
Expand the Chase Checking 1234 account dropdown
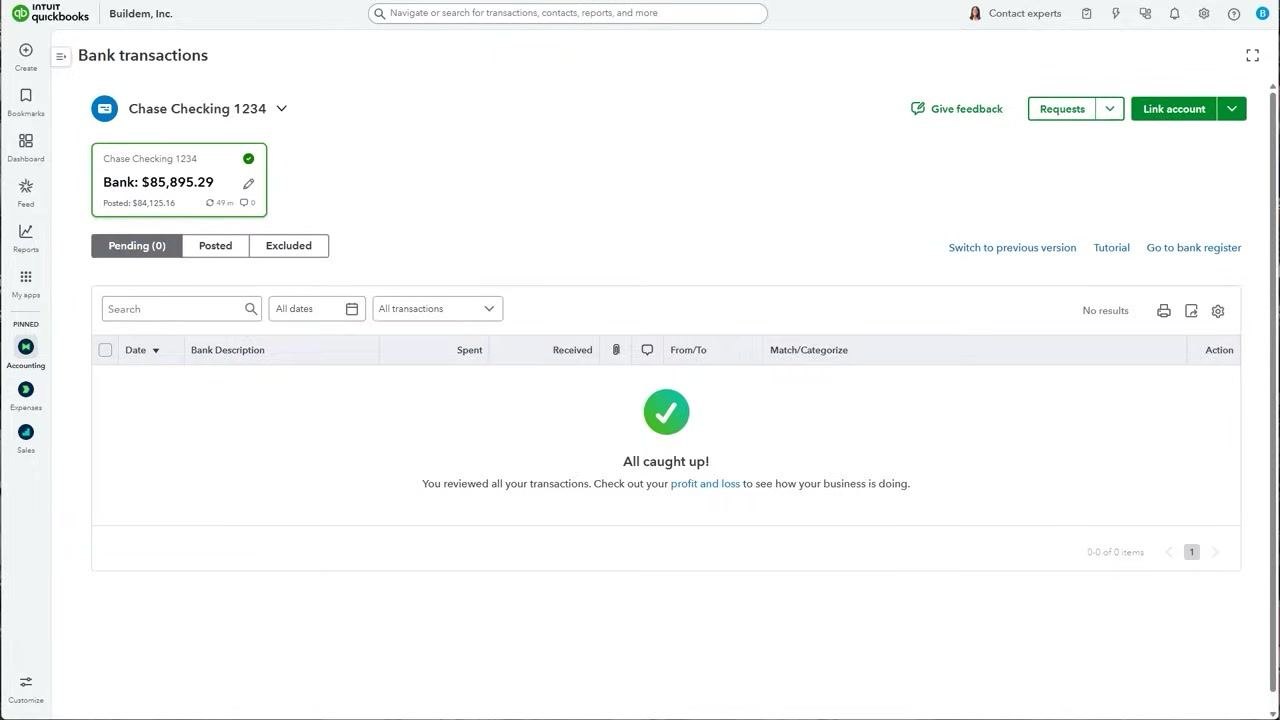coord(282,109)
